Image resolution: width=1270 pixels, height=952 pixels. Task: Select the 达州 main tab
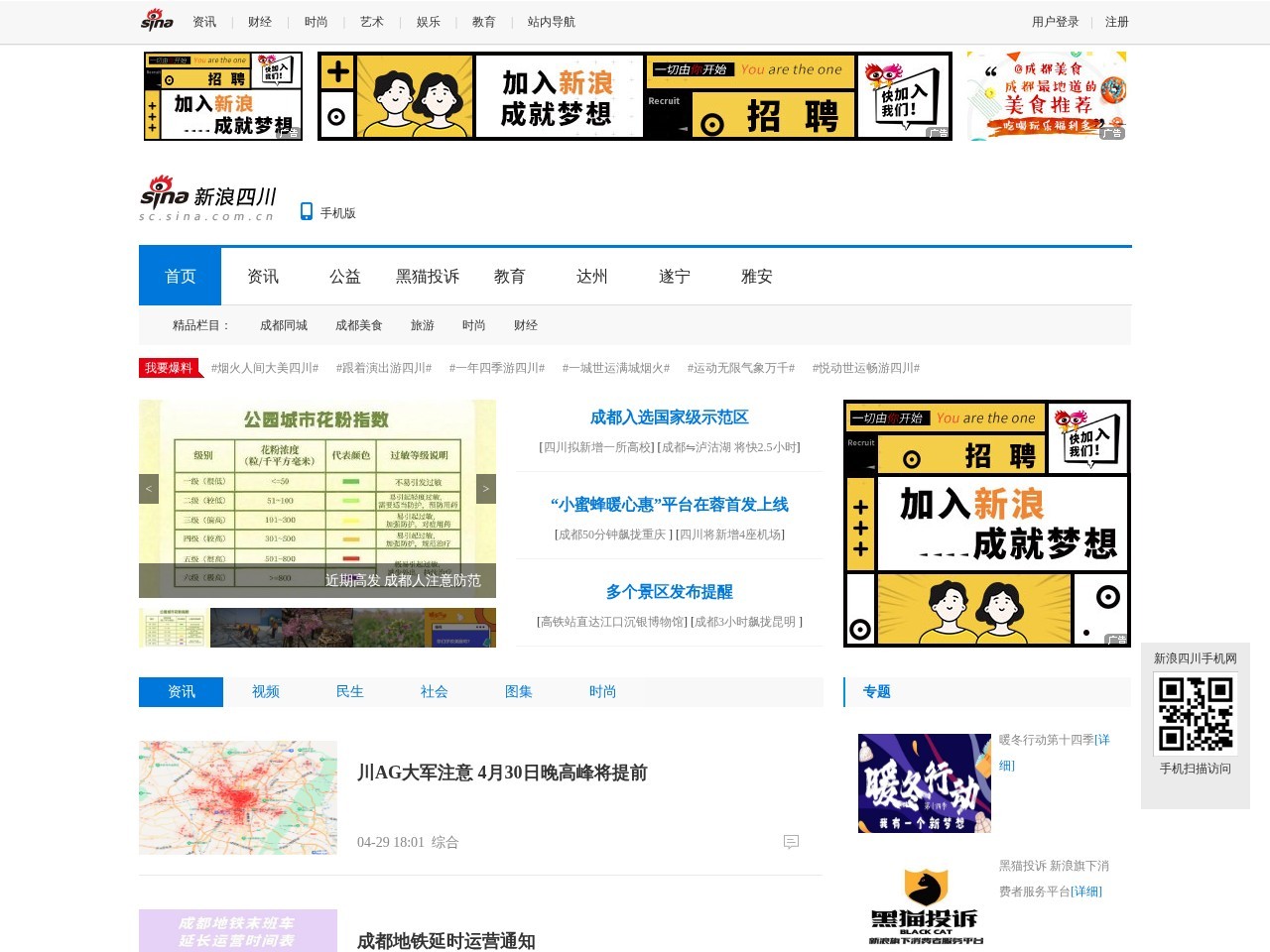592,277
